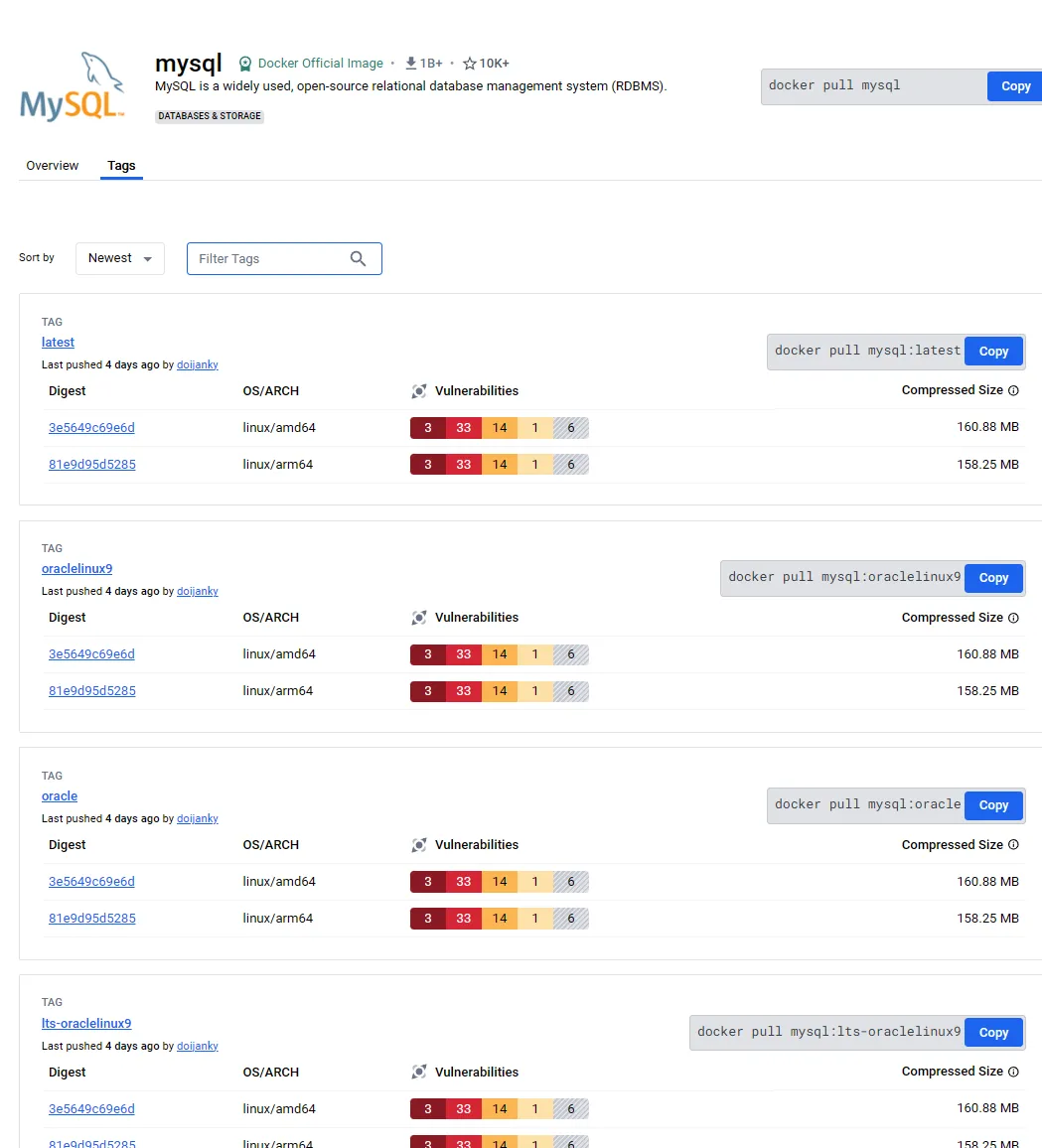The width and height of the screenshot is (1042, 1148).
Task: Click doijanky link under latest tag
Action: (x=198, y=364)
